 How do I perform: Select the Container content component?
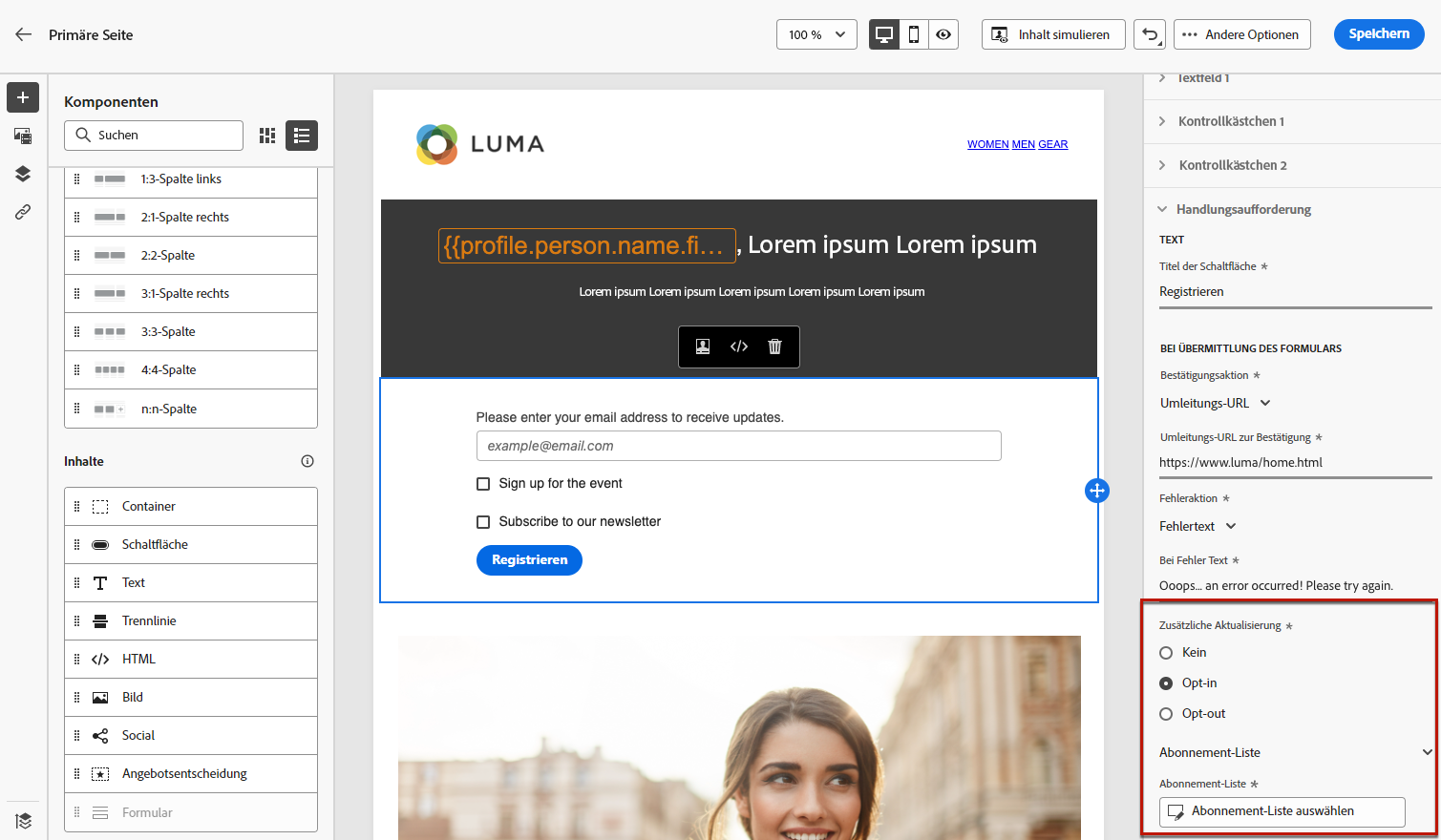point(191,507)
